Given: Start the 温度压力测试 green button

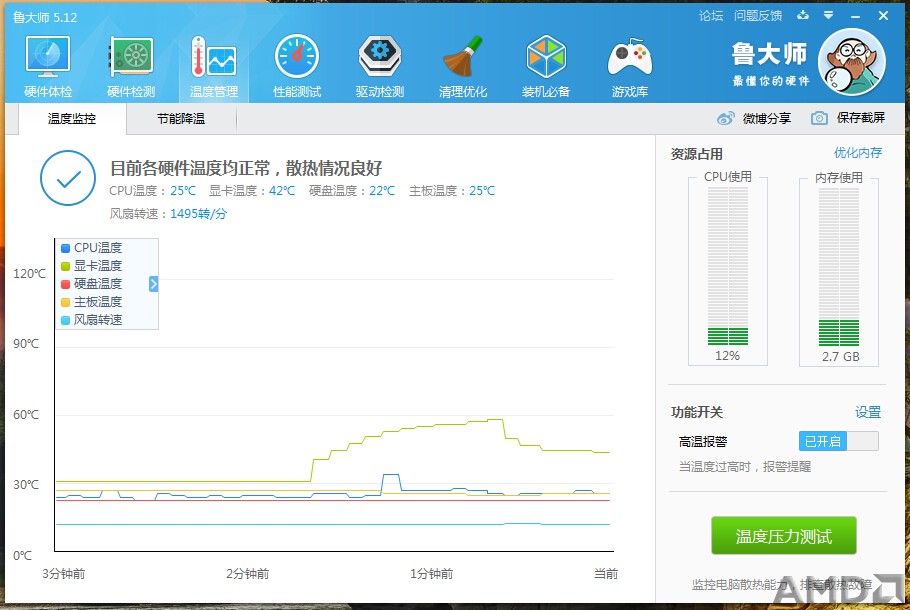Looking at the screenshot, I should (x=783, y=536).
